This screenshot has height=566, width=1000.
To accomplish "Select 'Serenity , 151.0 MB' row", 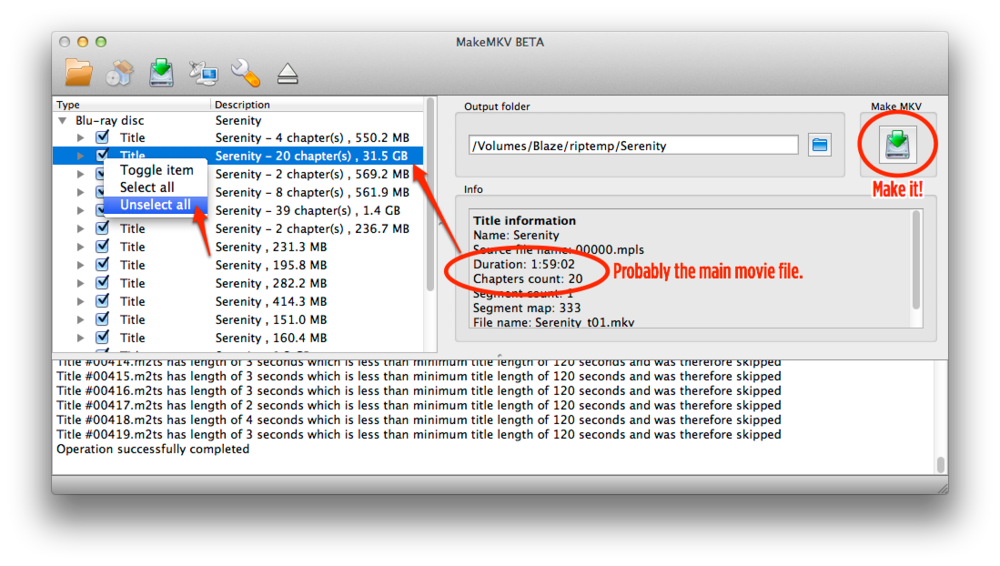I will [x=271, y=320].
